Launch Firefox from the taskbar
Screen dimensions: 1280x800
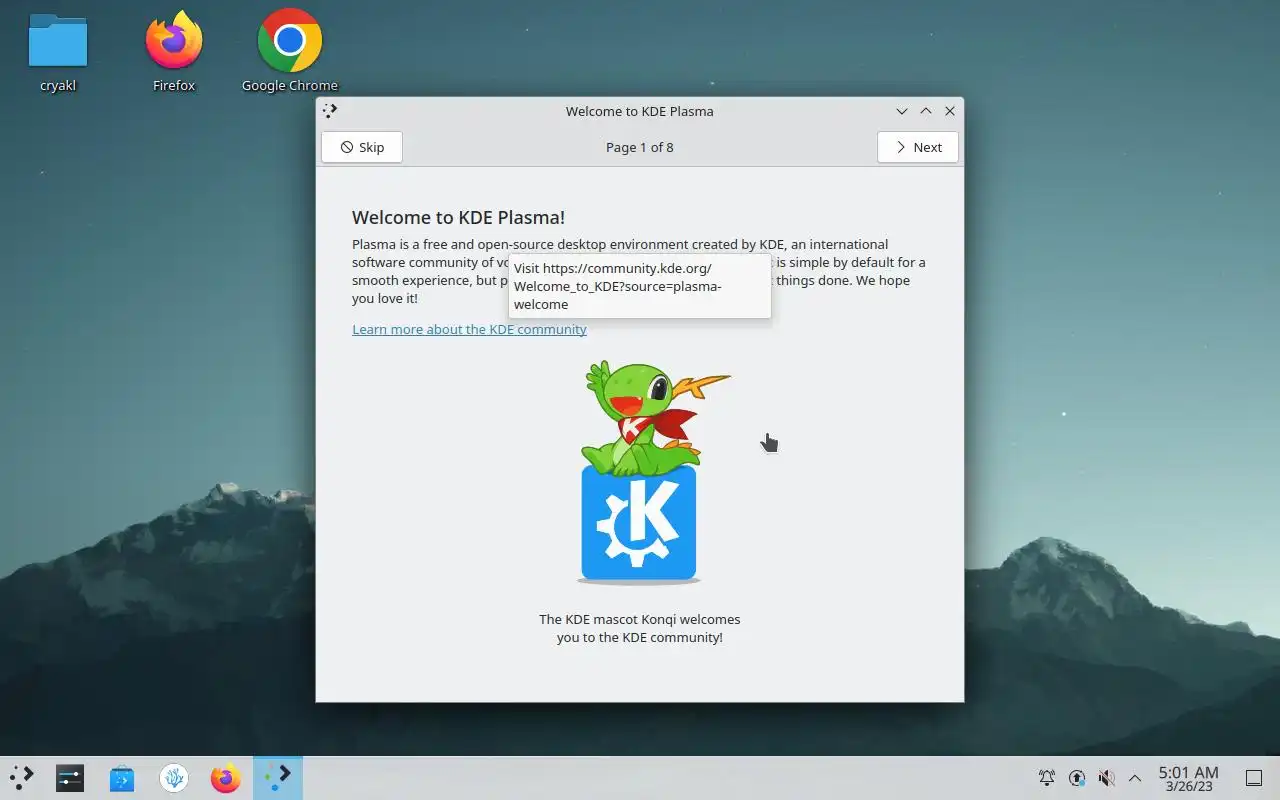click(226, 777)
